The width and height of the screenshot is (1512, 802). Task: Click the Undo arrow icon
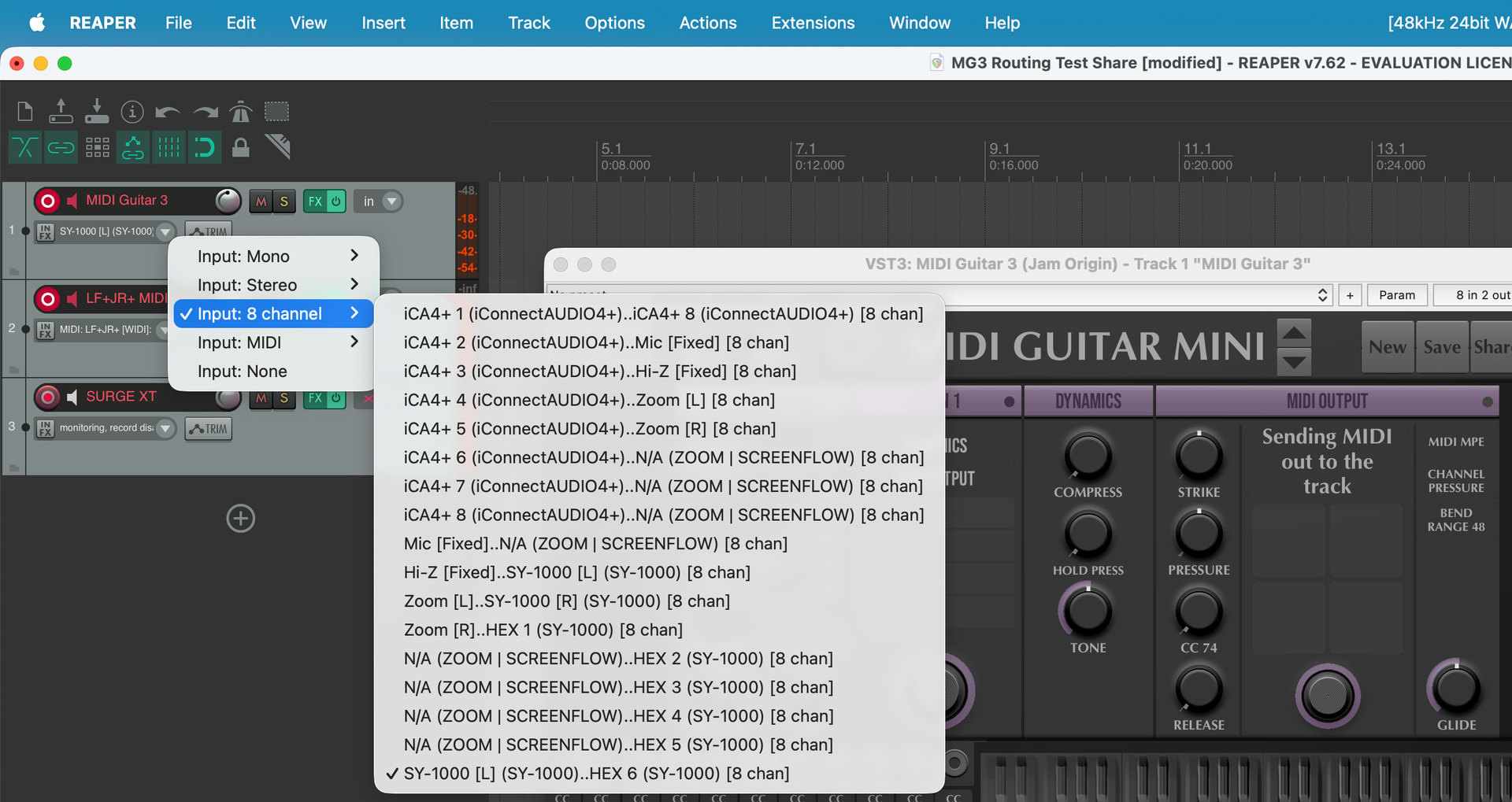pyautogui.click(x=167, y=112)
